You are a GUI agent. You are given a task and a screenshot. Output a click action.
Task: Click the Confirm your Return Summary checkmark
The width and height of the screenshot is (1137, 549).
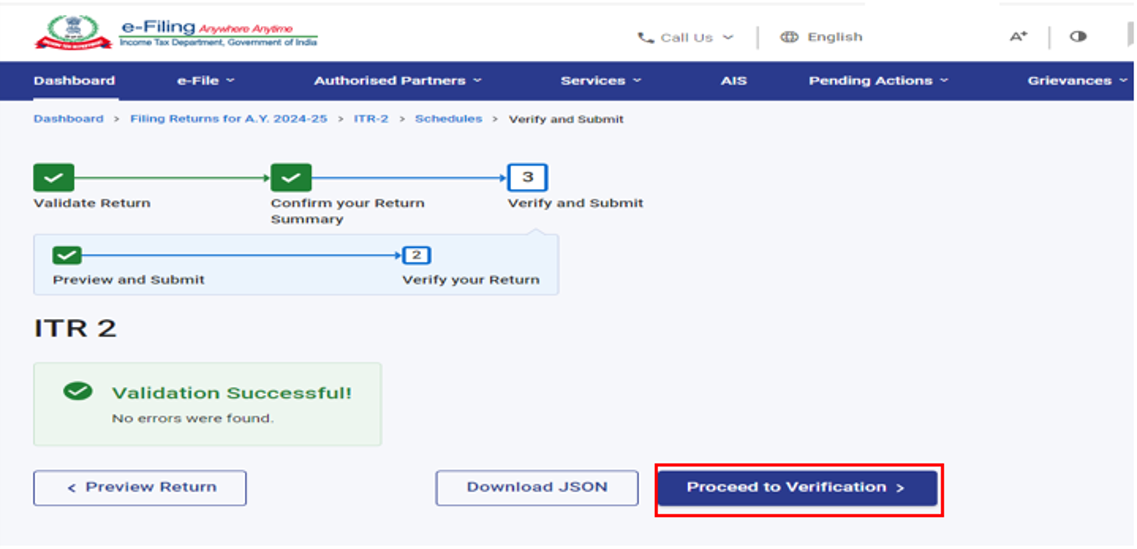tap(291, 178)
